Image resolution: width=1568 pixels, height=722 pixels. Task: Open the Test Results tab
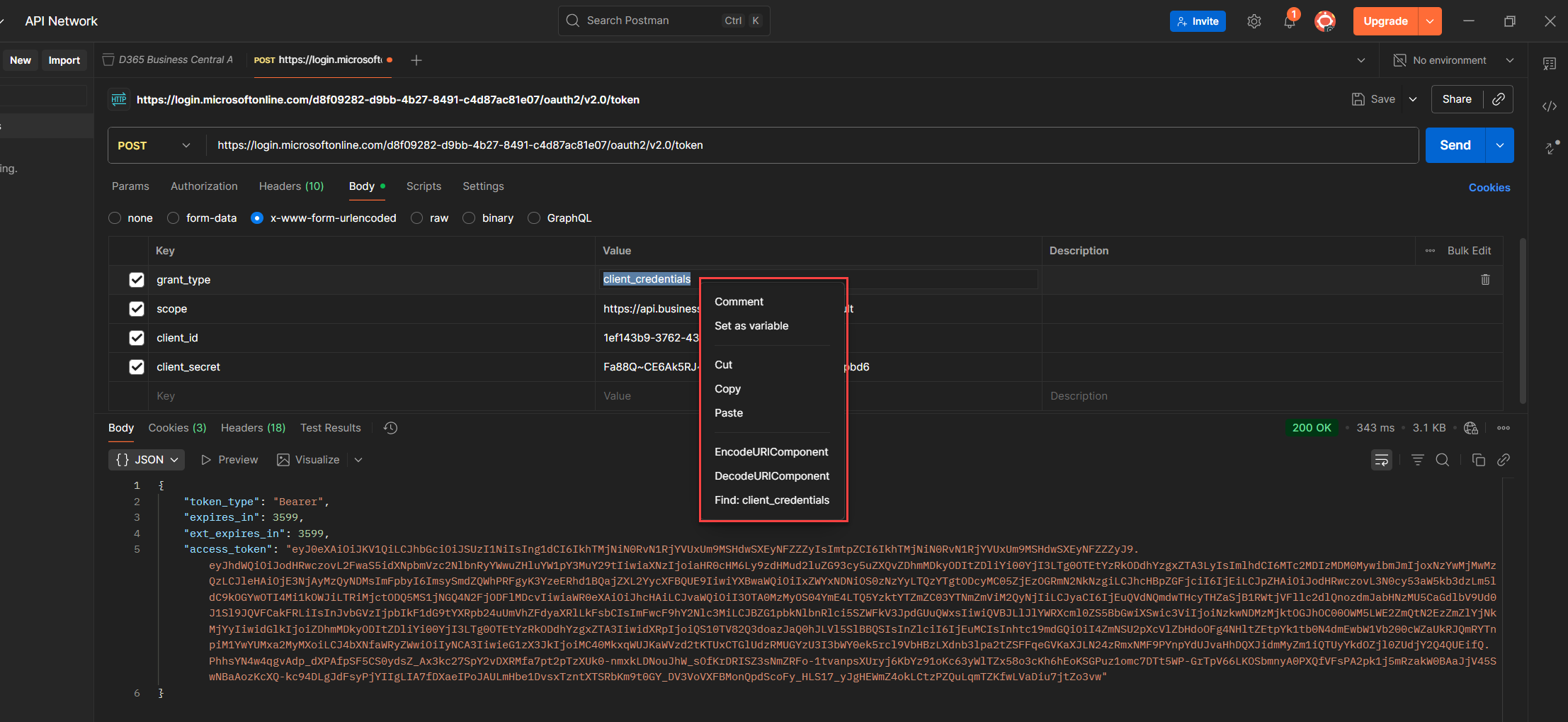click(330, 428)
